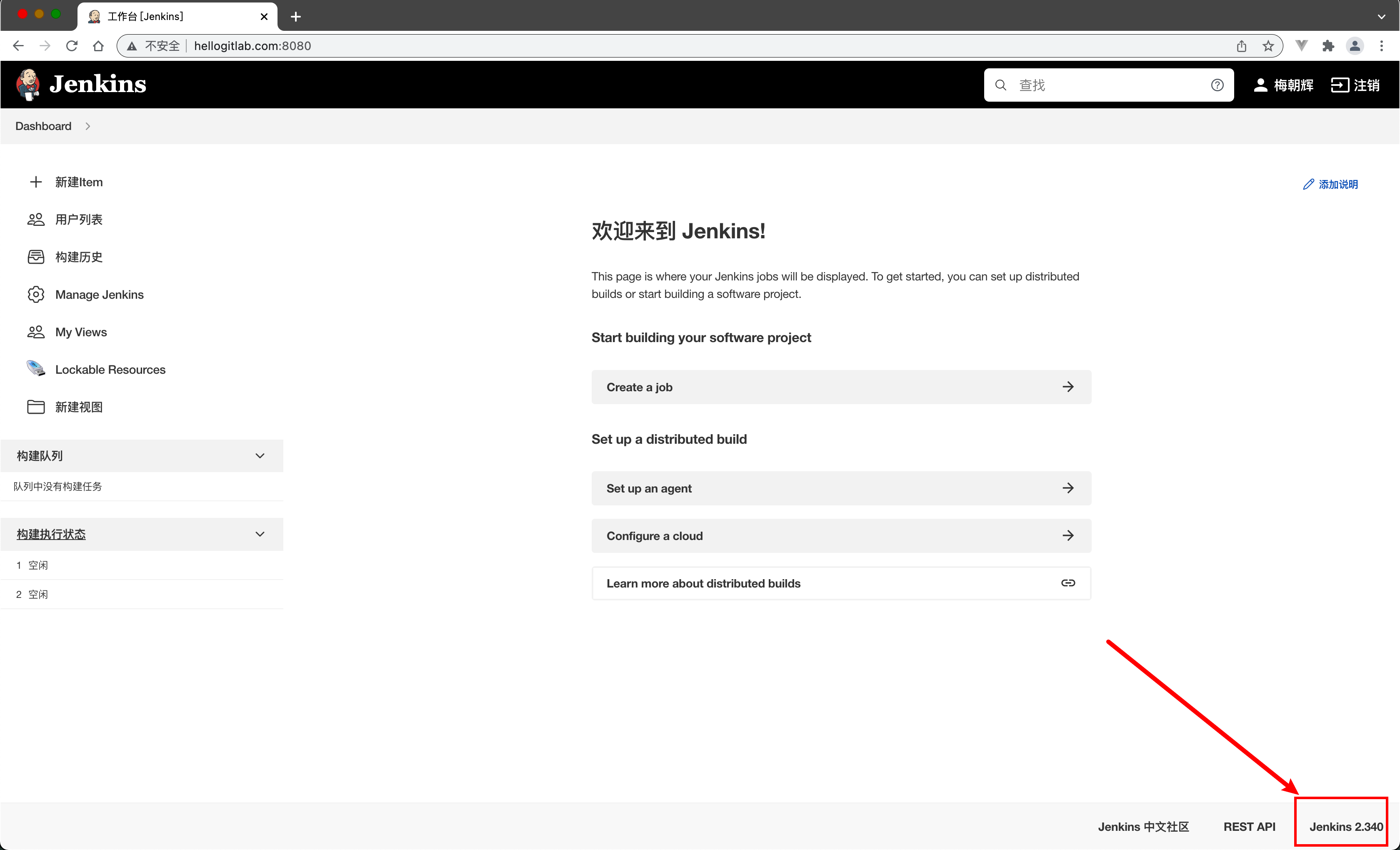Click the 构建历史 inbox icon
Image resolution: width=1400 pixels, height=850 pixels.
36,257
